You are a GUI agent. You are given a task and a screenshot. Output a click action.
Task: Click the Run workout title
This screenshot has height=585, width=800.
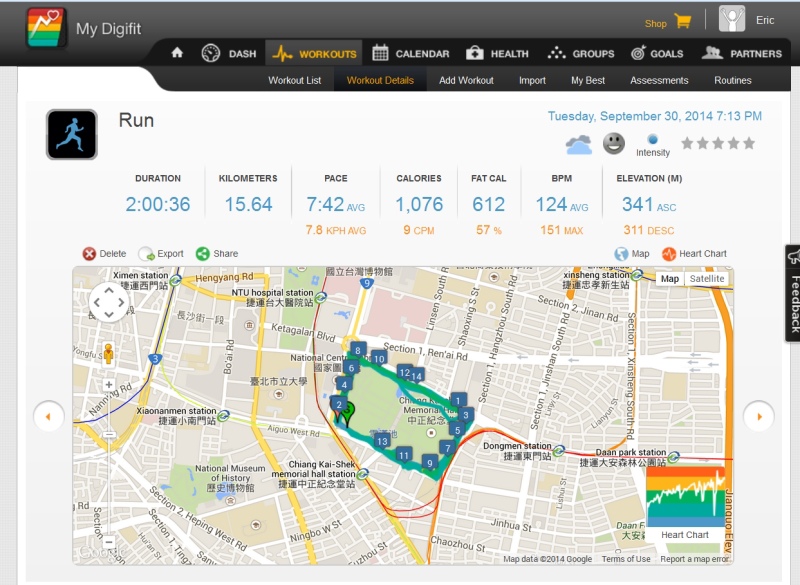tap(136, 120)
